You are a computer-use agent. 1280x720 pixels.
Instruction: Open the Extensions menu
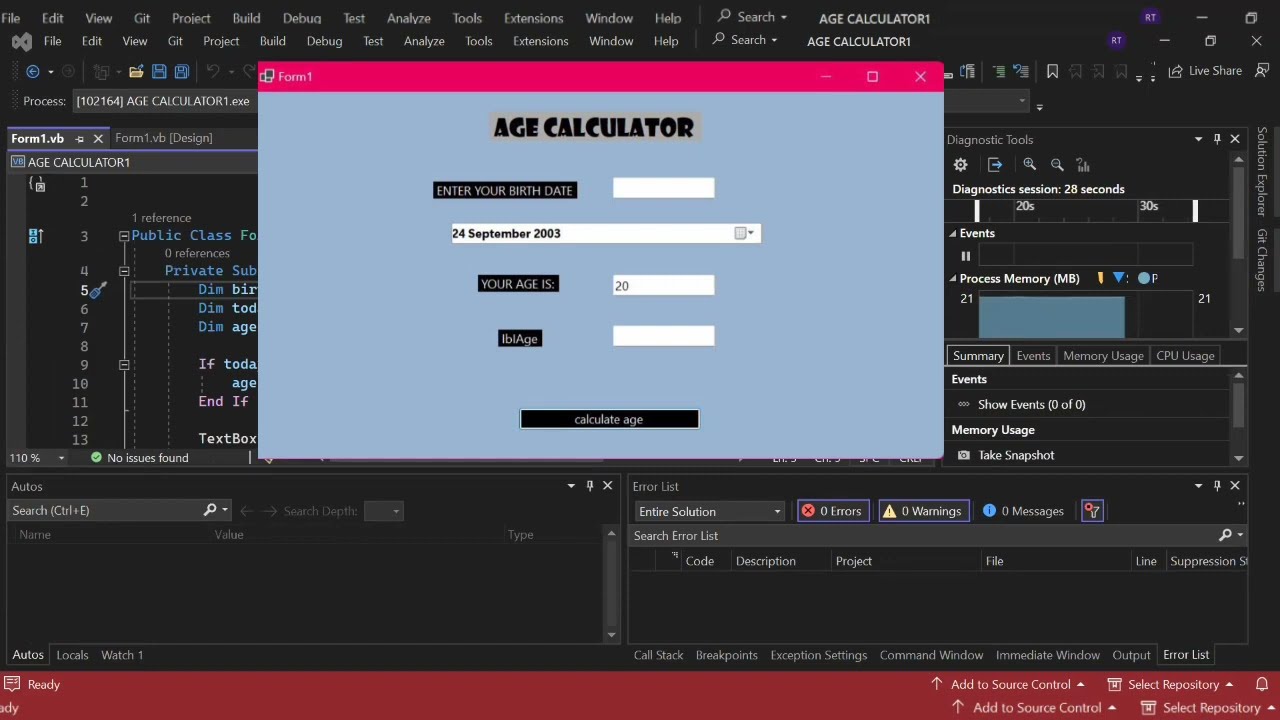pos(540,41)
